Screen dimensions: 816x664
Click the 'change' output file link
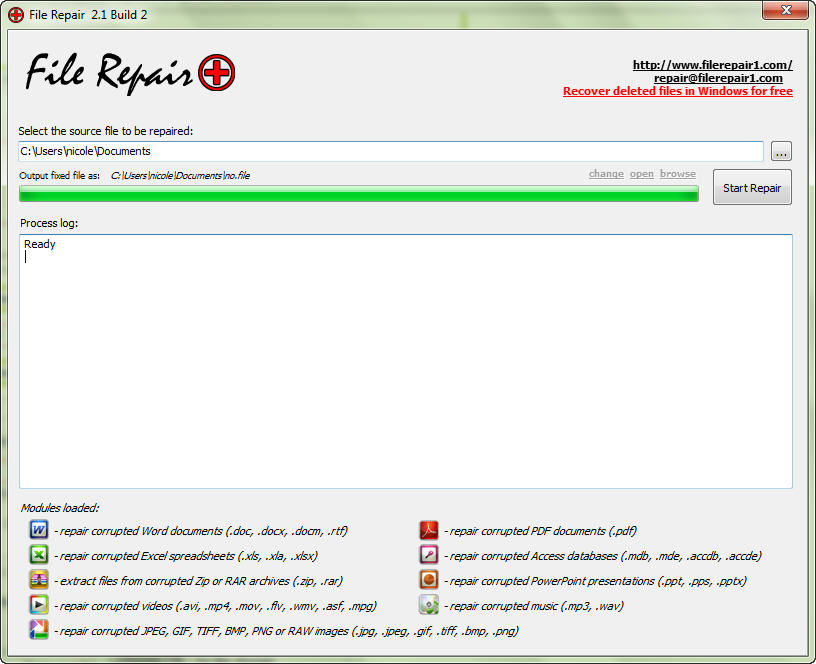point(606,174)
